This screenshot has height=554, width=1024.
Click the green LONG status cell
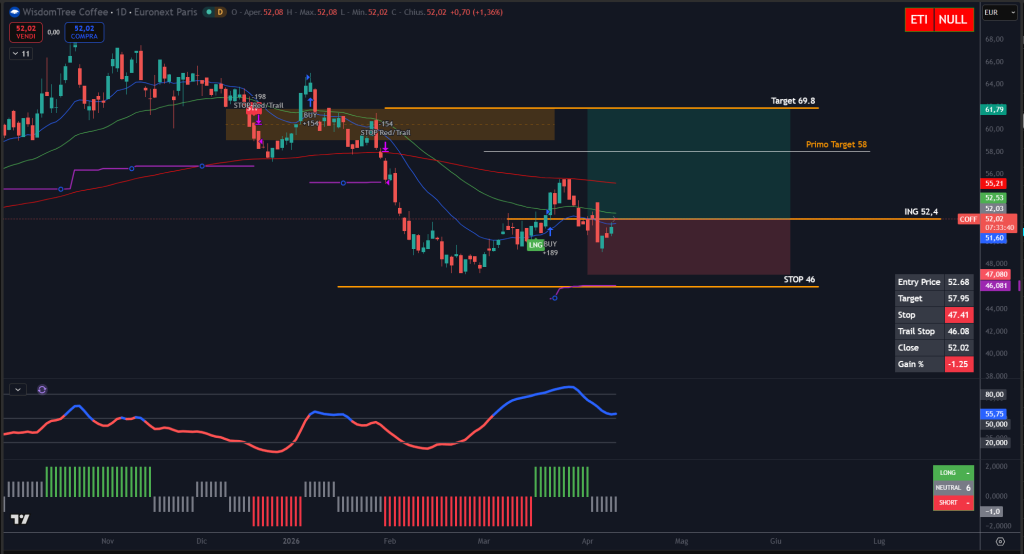(x=953, y=473)
